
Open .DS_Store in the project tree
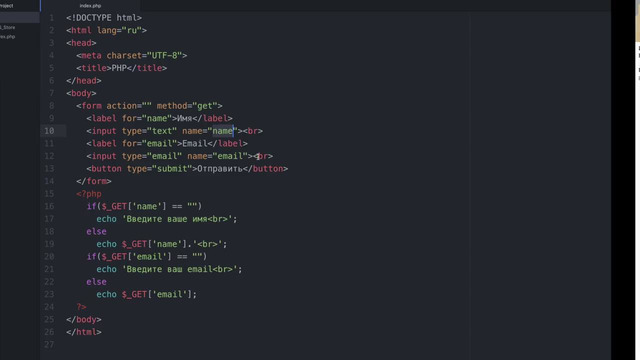[x=7, y=27]
